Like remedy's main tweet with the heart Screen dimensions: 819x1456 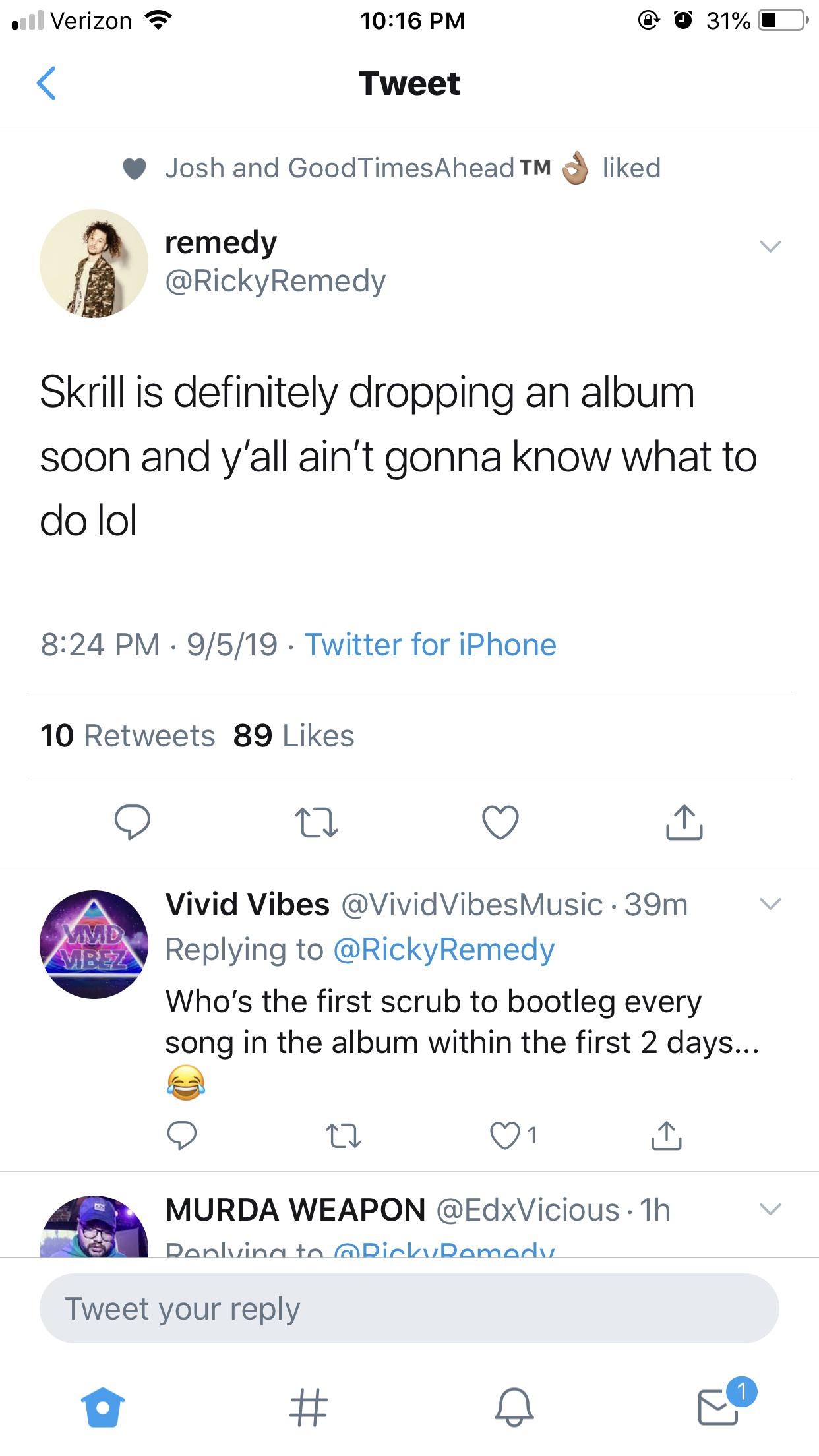pos(501,822)
